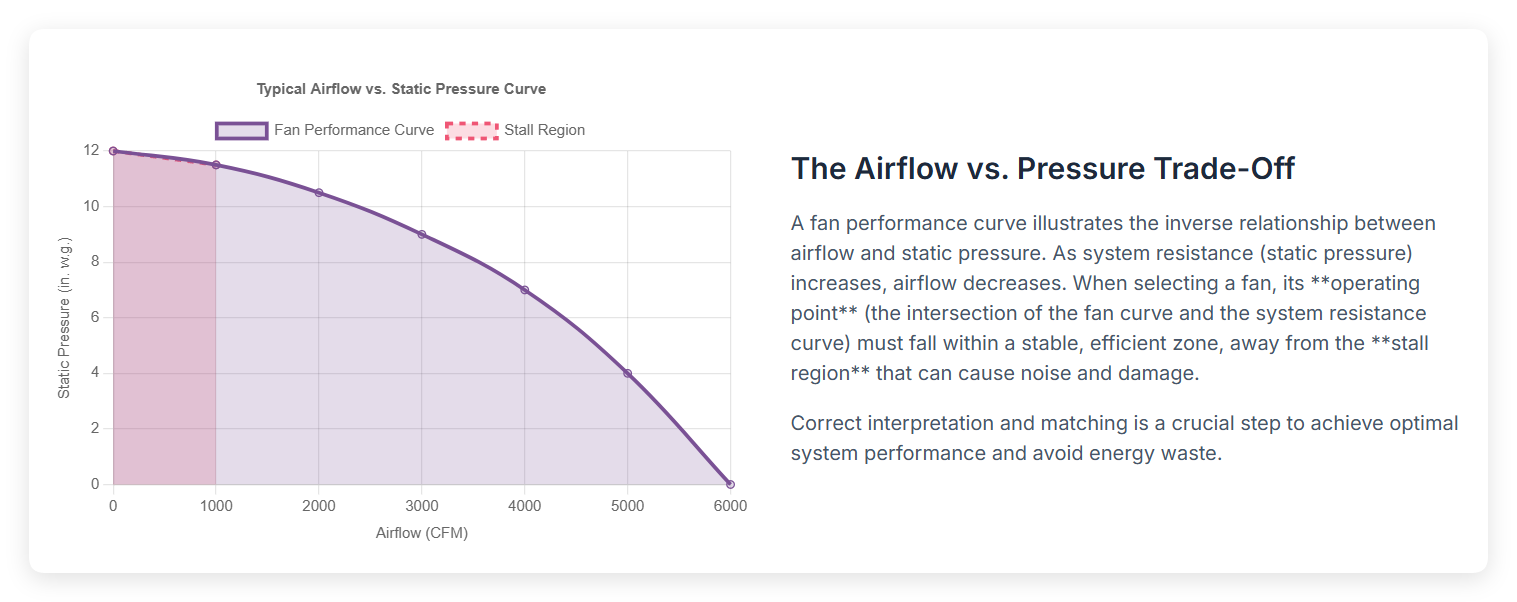
Task: Click the 12 tick label on the y-axis
Action: [x=91, y=151]
